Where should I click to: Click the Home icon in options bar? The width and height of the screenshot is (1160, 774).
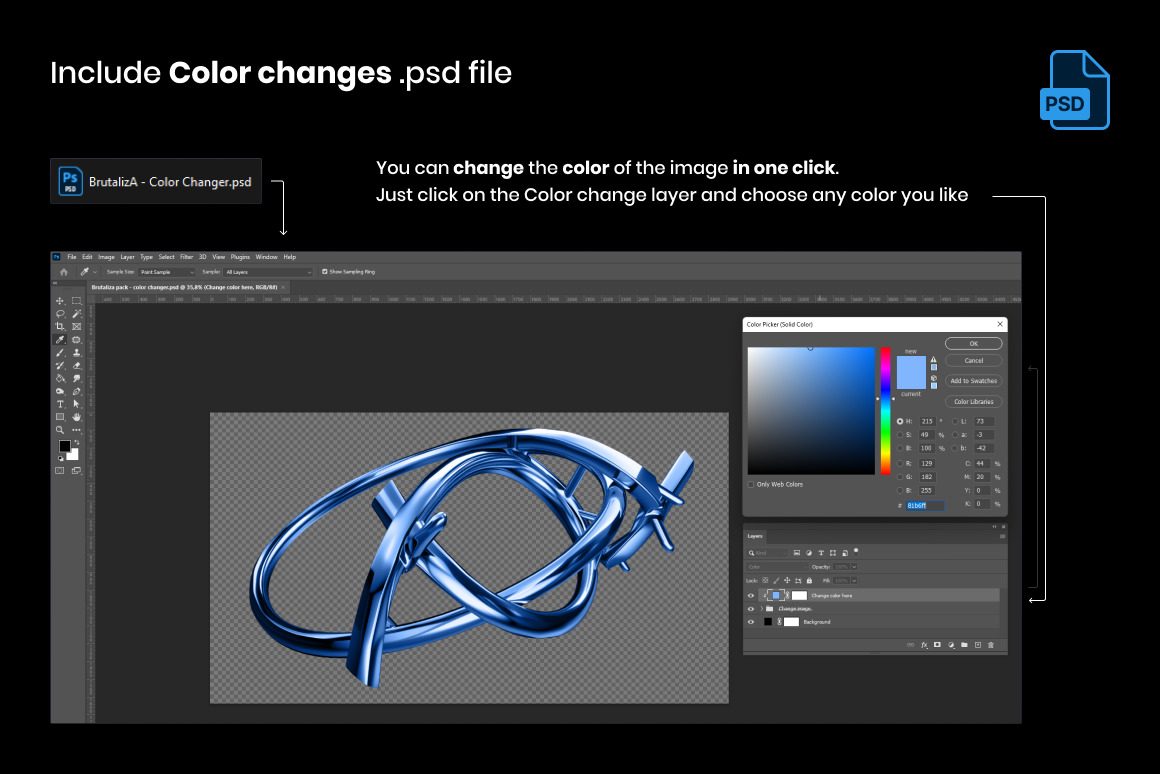point(64,272)
